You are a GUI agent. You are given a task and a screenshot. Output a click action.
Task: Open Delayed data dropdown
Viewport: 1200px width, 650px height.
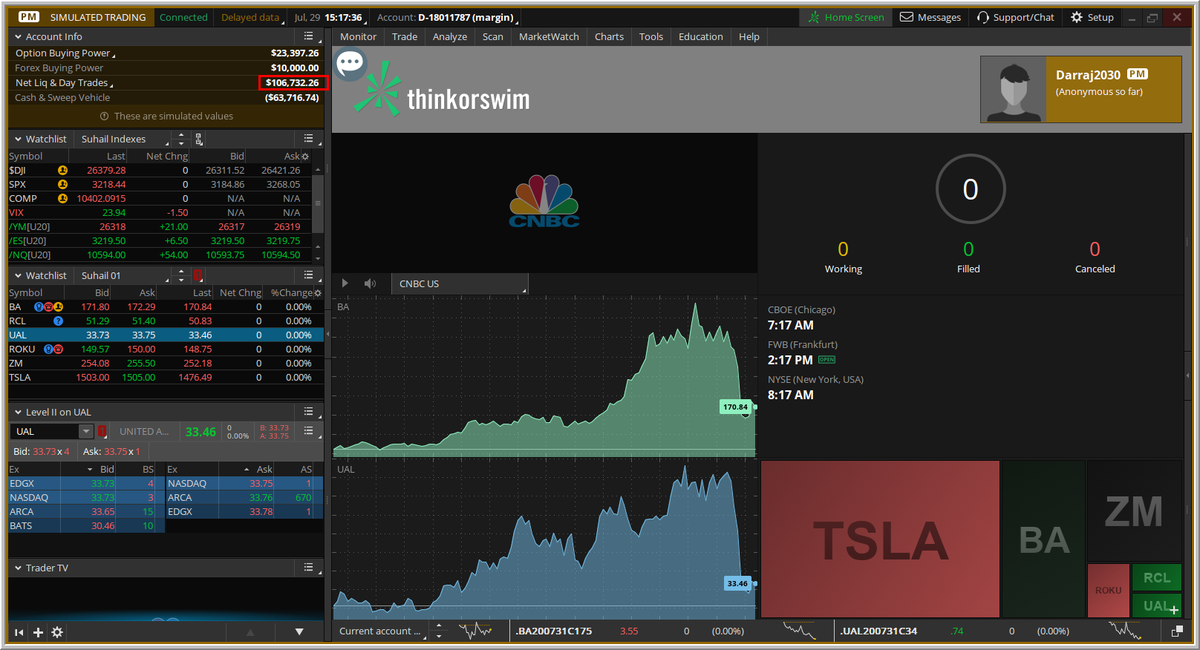click(x=252, y=17)
